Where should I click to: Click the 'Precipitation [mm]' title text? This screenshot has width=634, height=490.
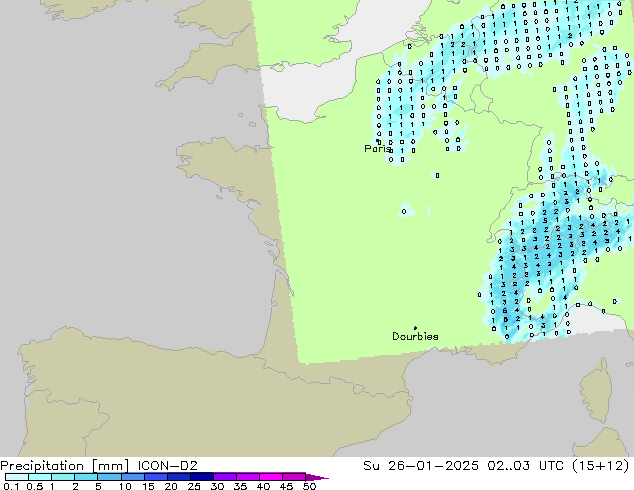coord(65,466)
